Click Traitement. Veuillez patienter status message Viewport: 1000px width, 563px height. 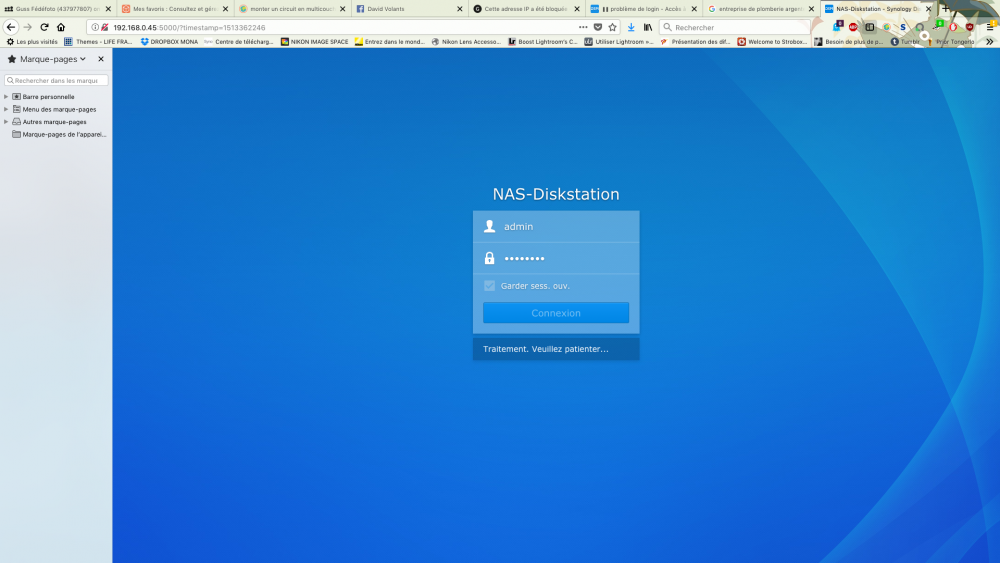pos(545,349)
